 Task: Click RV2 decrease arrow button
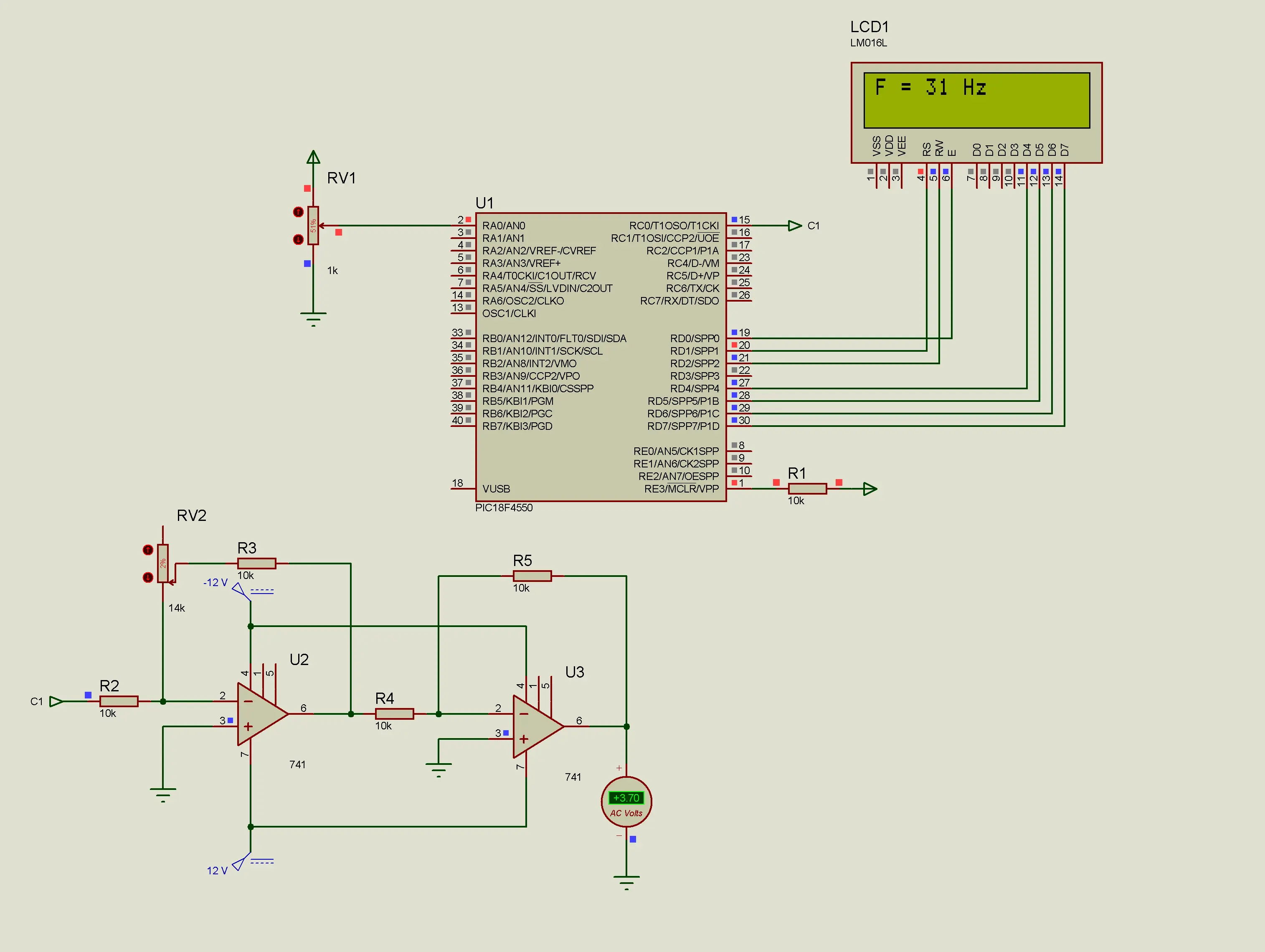click(147, 577)
